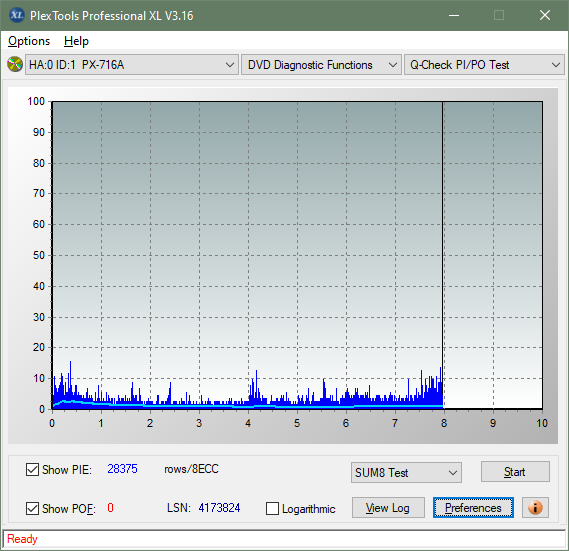Click the PlexTools XL application logo icon

coord(17,16)
